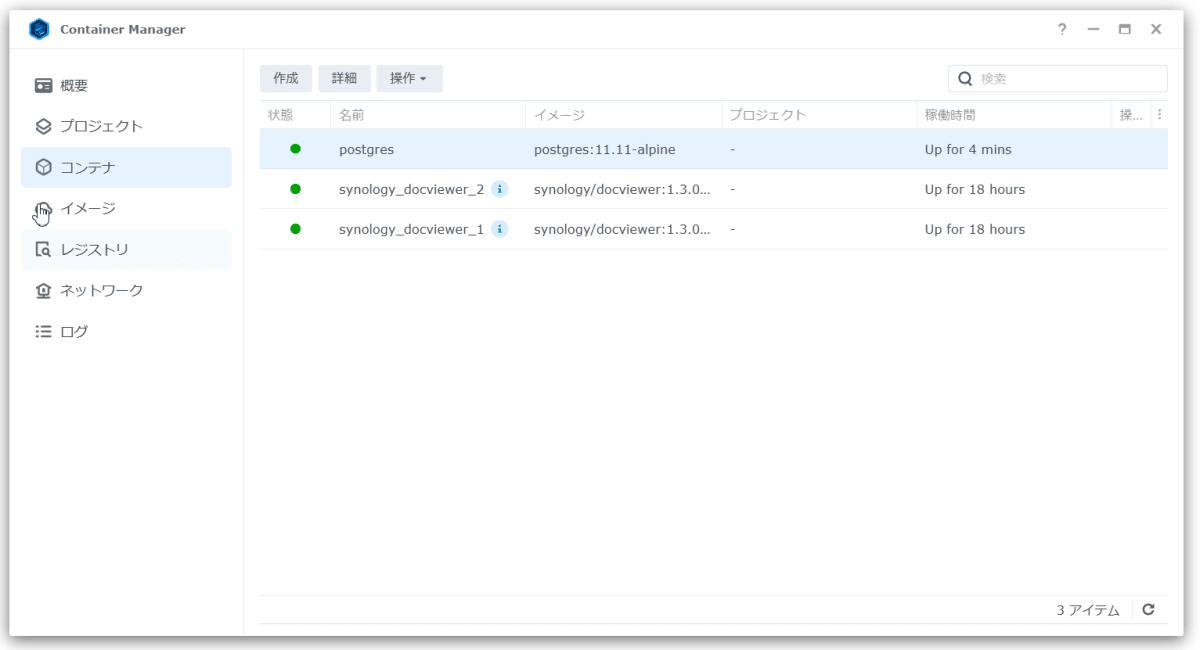Click the refresh icon at bottom right
Screen dimensions: 1200x650
click(x=1149, y=609)
